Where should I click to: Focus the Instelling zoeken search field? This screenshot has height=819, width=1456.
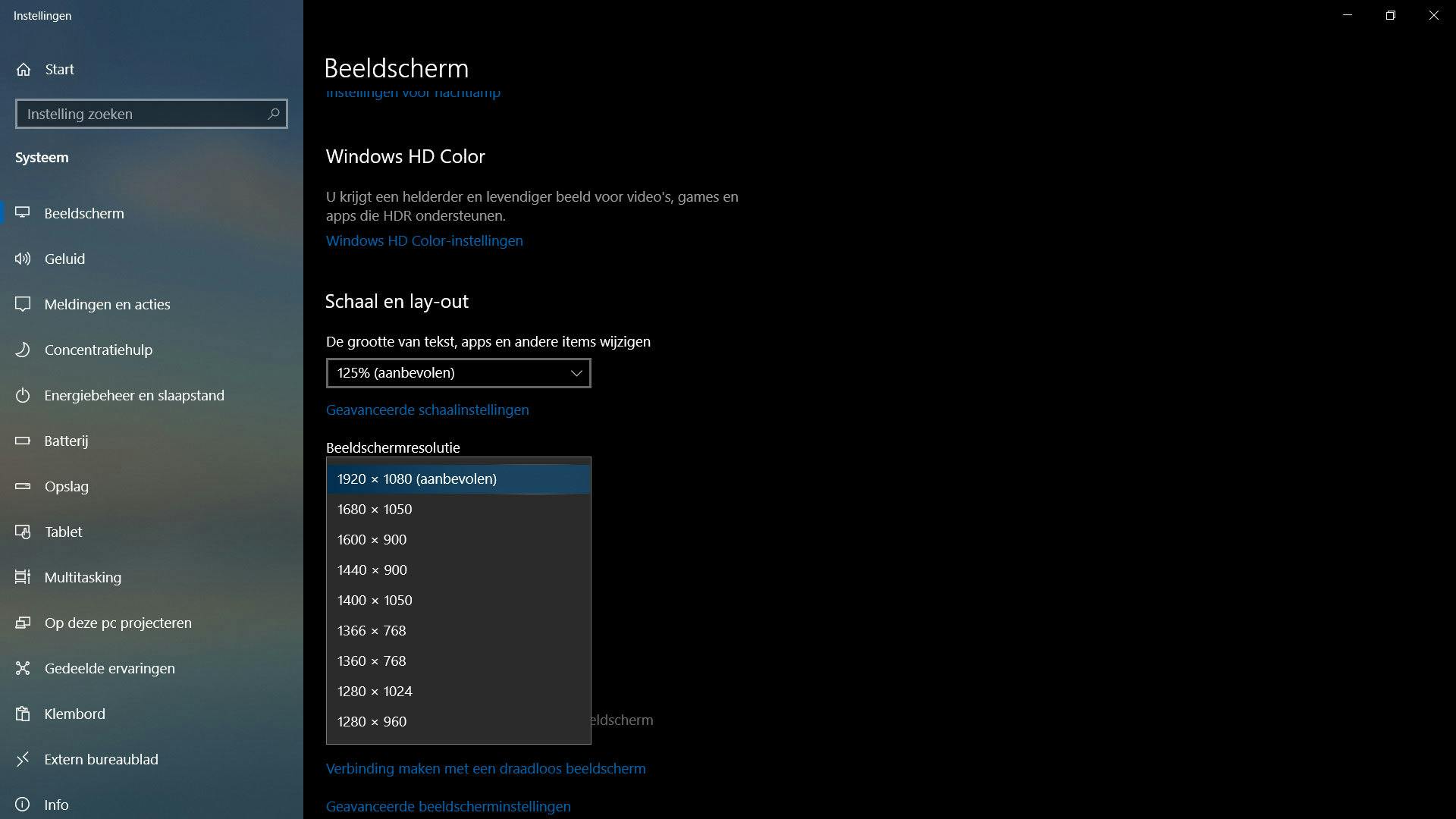coord(140,114)
